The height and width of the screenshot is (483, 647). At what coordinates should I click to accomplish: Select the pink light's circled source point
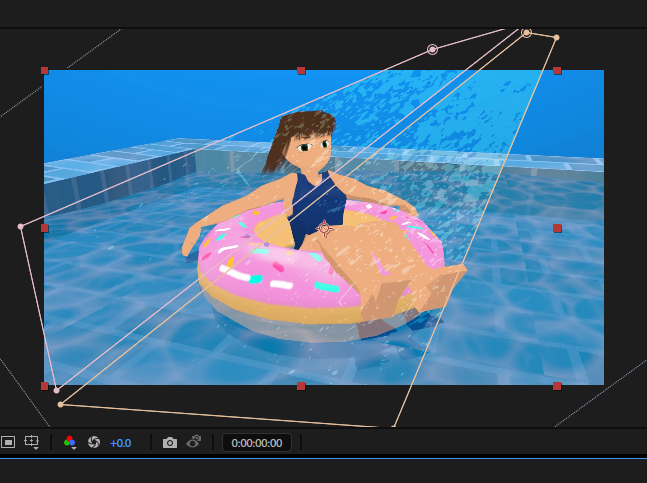tap(432, 49)
